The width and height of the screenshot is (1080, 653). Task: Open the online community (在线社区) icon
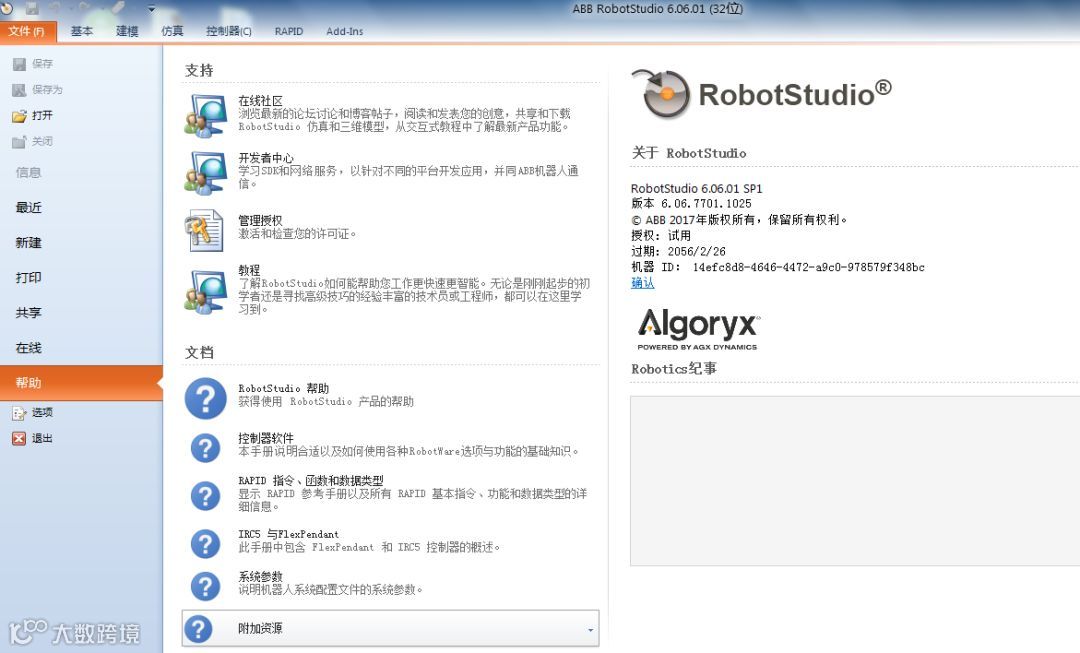[x=205, y=115]
